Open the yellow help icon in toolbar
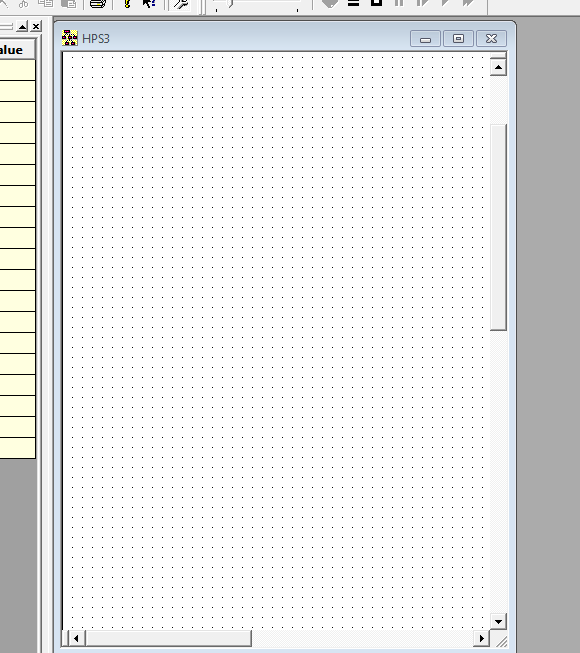The image size is (580, 653). pos(127,3)
